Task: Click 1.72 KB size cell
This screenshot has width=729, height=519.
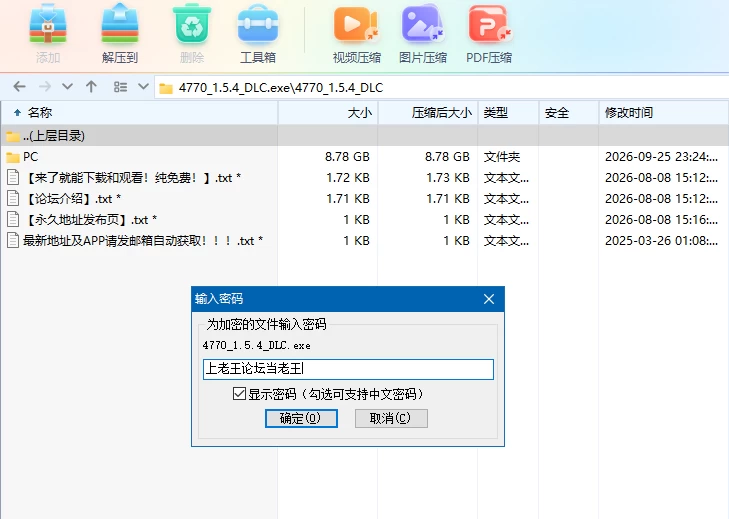Action: (x=348, y=178)
